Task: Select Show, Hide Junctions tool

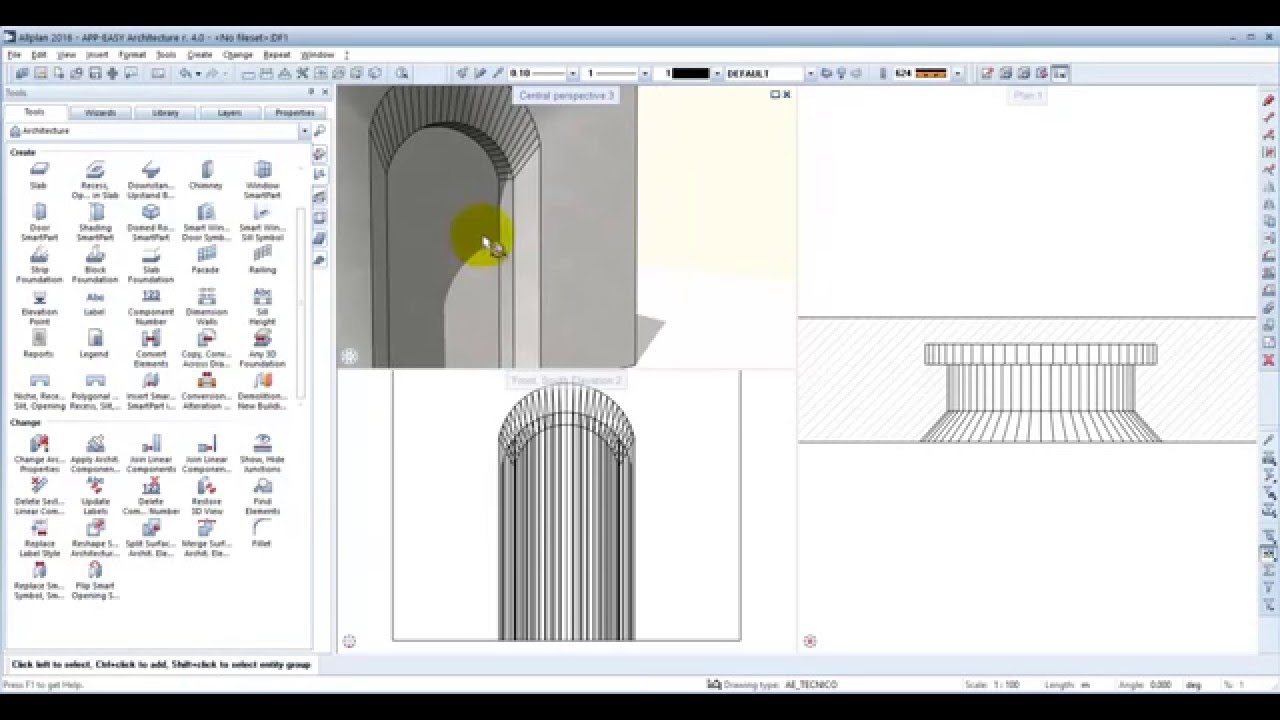Action: pos(262,454)
